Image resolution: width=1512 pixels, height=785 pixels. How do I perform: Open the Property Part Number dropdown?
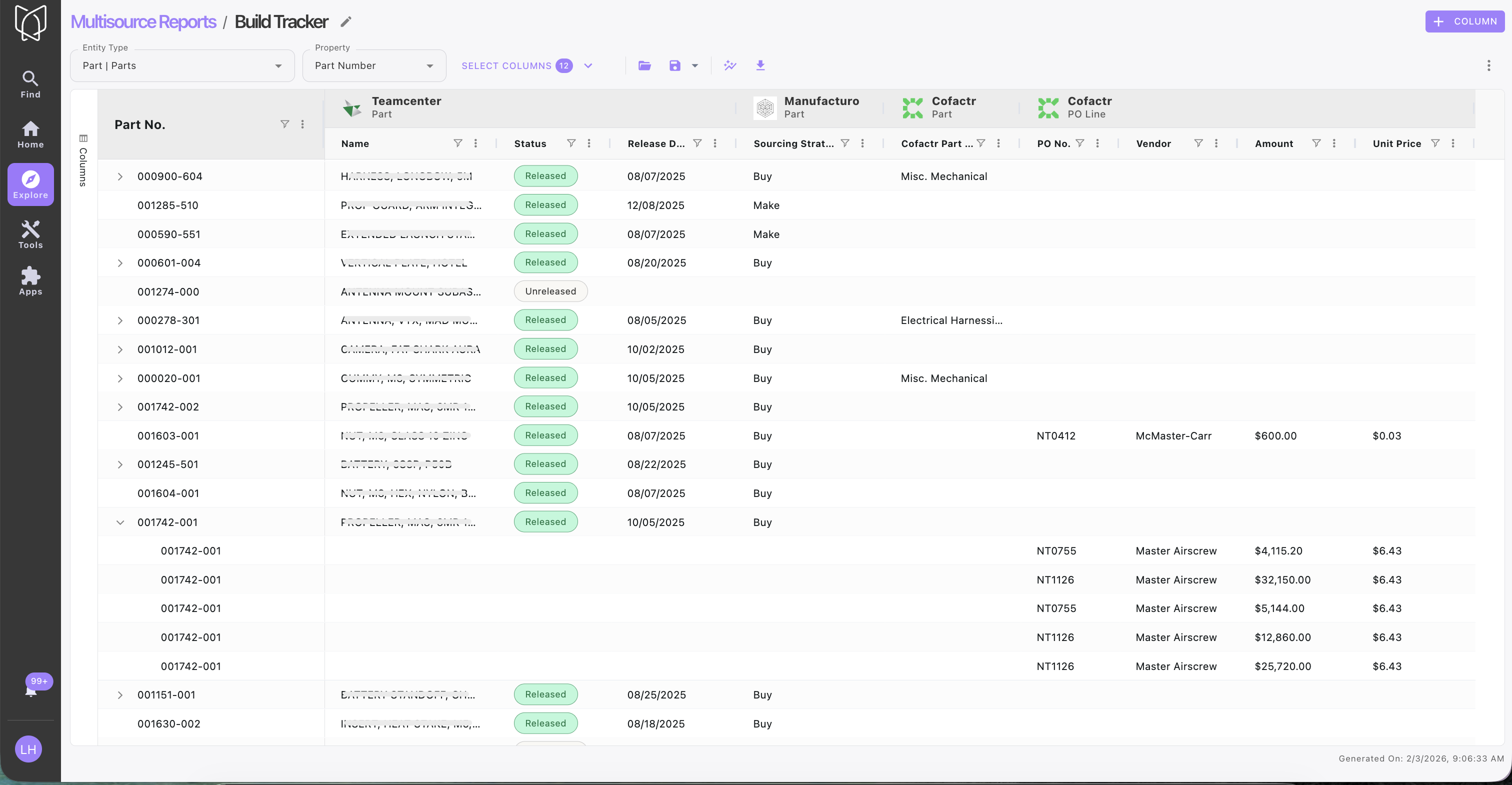(374, 66)
